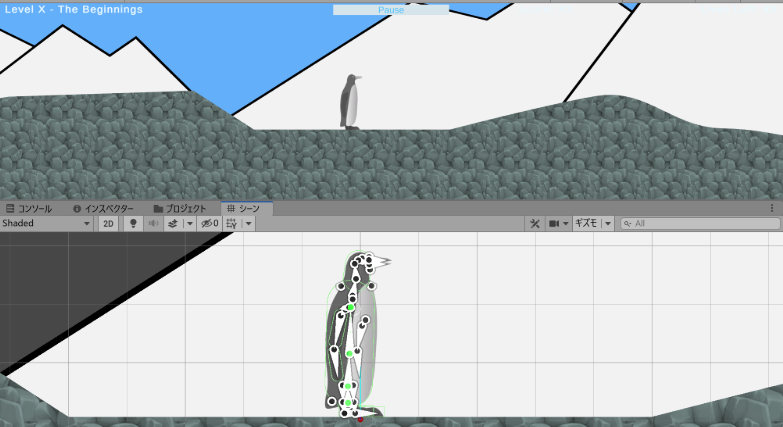
Task: Open the scene camera settings icon
Action: coord(554,223)
